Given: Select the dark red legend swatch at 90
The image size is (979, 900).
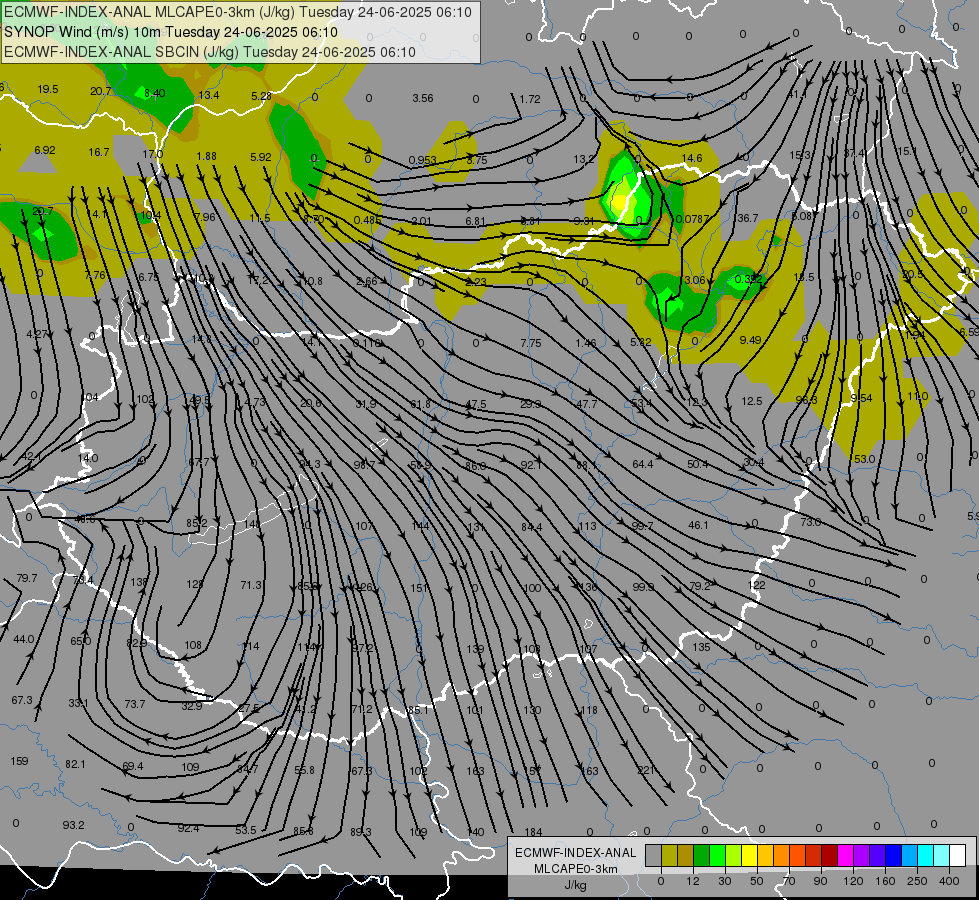Looking at the screenshot, I should click(x=829, y=855).
